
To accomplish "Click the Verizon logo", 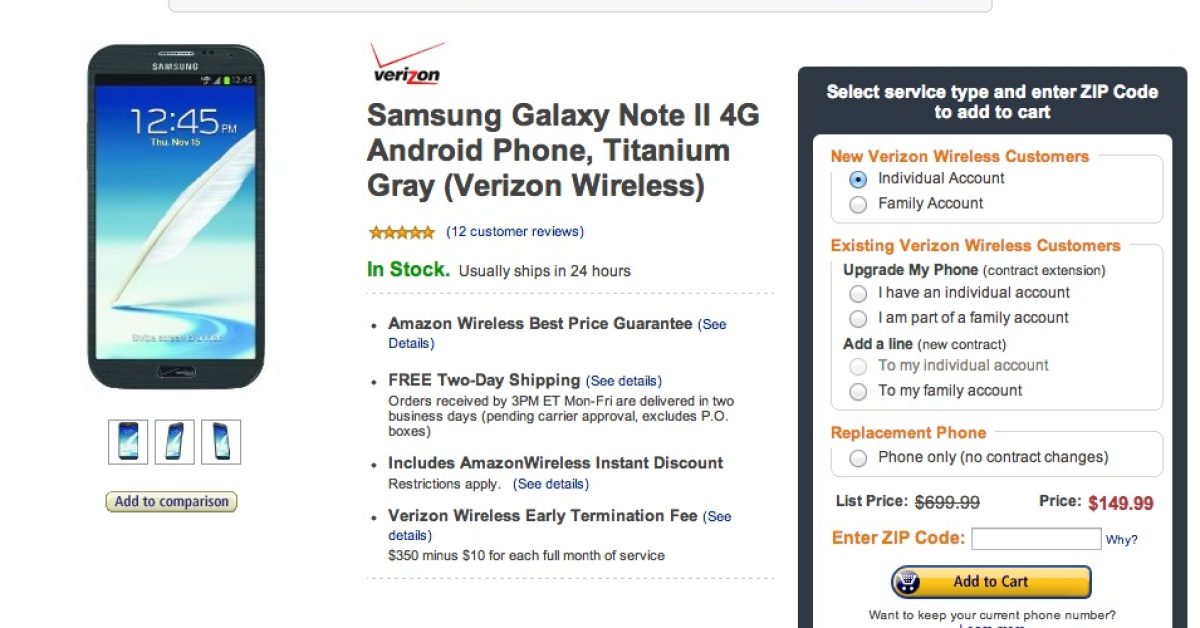I will (x=406, y=63).
